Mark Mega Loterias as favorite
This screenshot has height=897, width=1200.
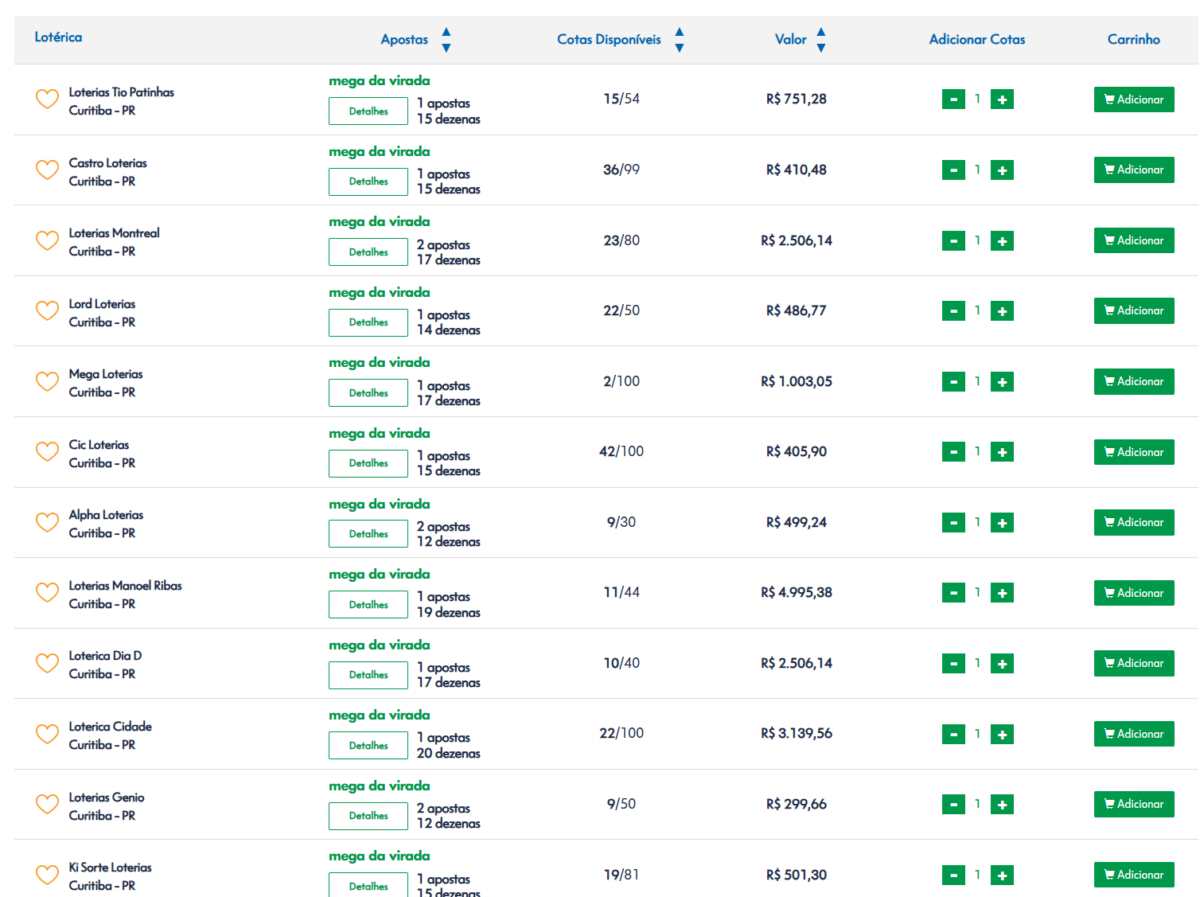tap(47, 382)
